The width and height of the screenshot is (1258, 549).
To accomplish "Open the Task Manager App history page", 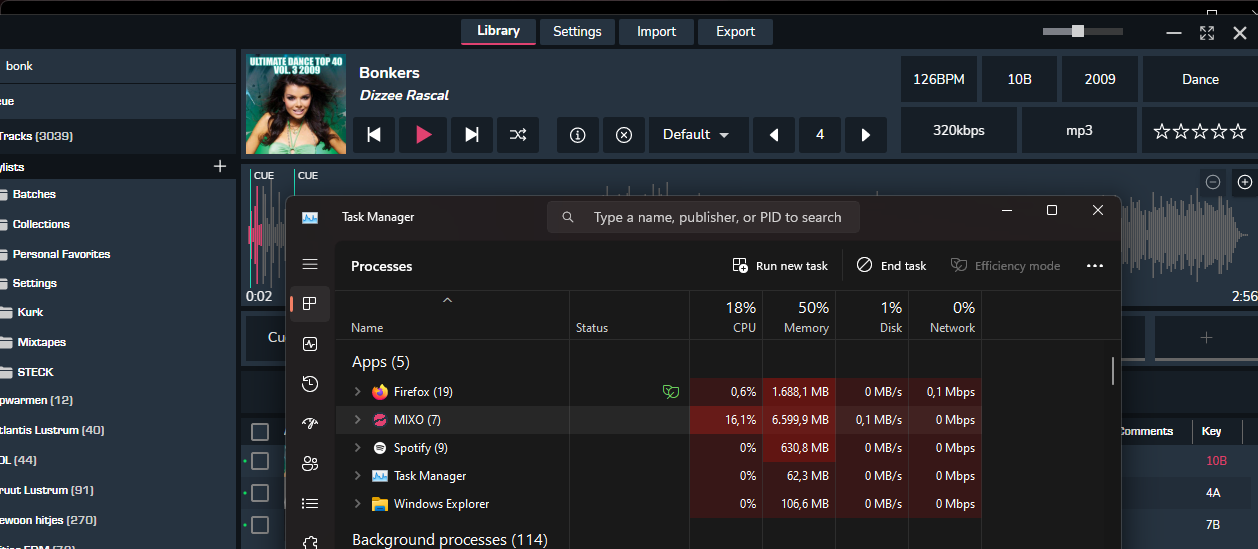I will pyautogui.click(x=310, y=383).
